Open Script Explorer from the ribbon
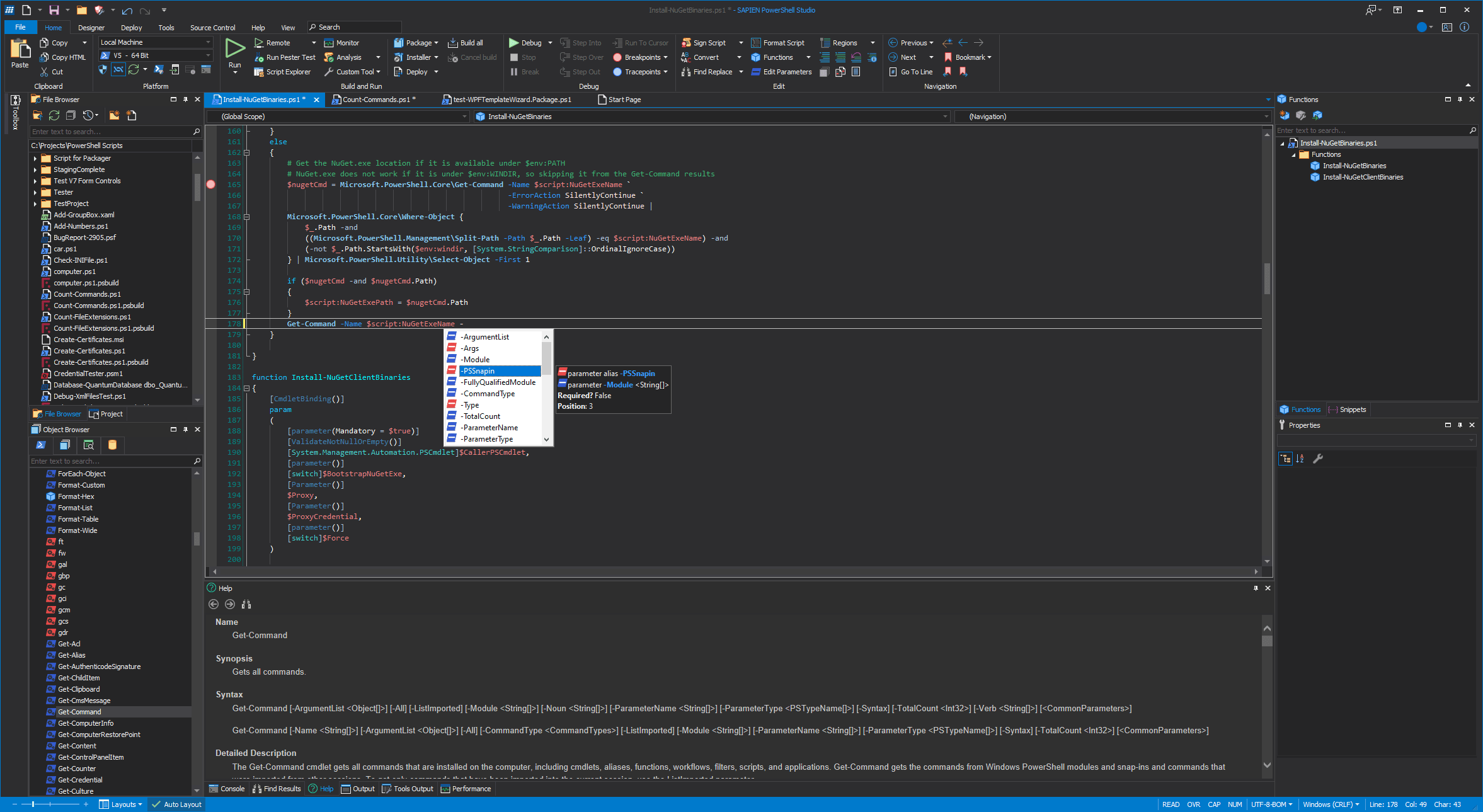The height and width of the screenshot is (812, 1483). tap(282, 72)
